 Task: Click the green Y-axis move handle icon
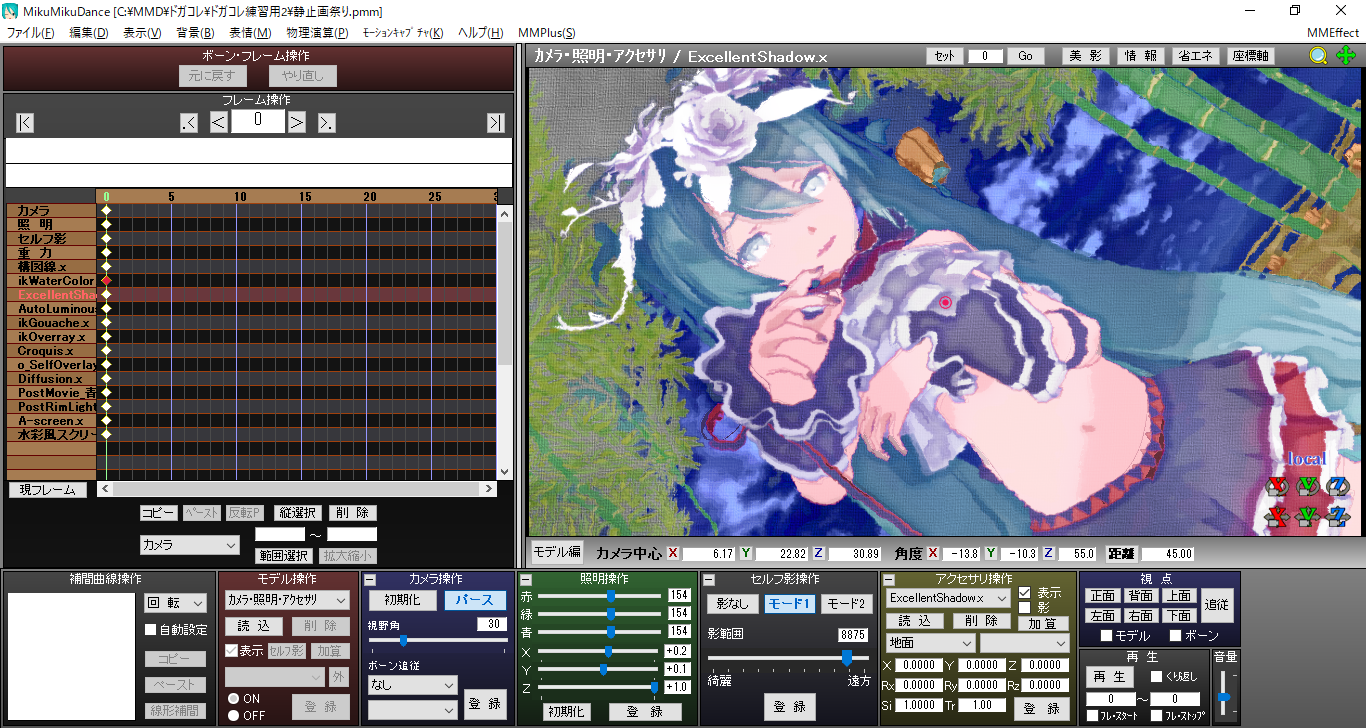1308,517
